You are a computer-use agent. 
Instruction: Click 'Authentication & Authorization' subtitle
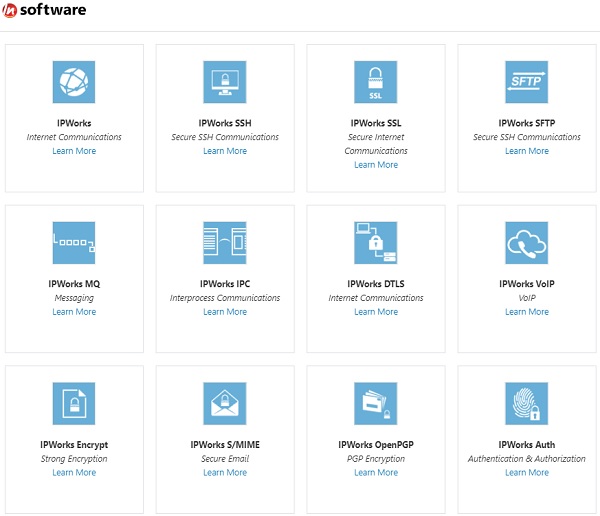point(527,459)
